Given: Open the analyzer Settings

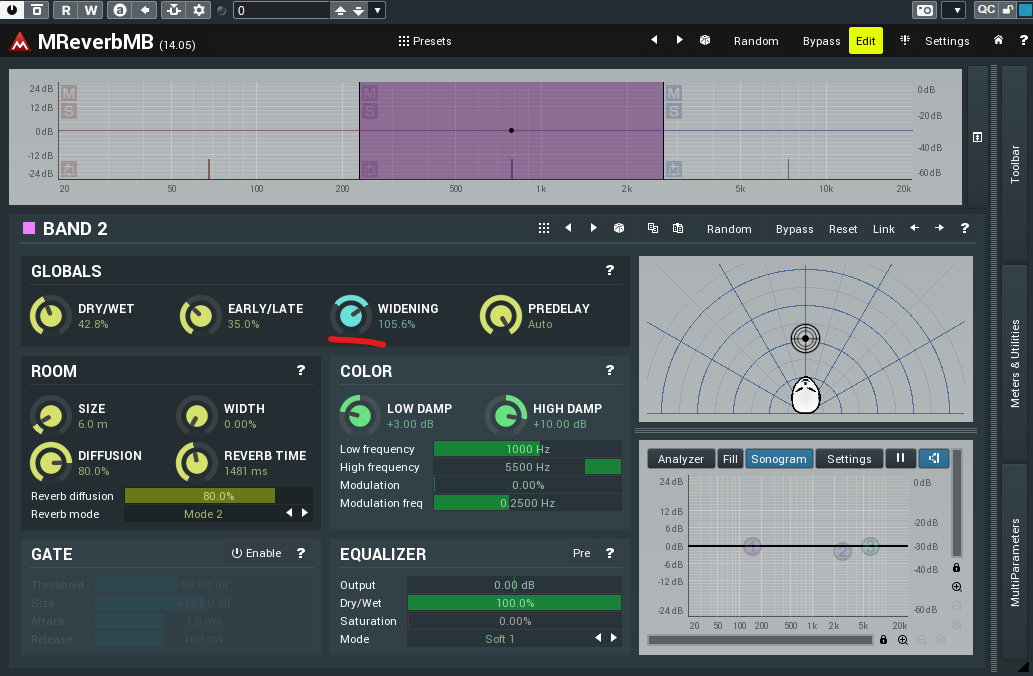Looking at the screenshot, I should coord(849,459).
